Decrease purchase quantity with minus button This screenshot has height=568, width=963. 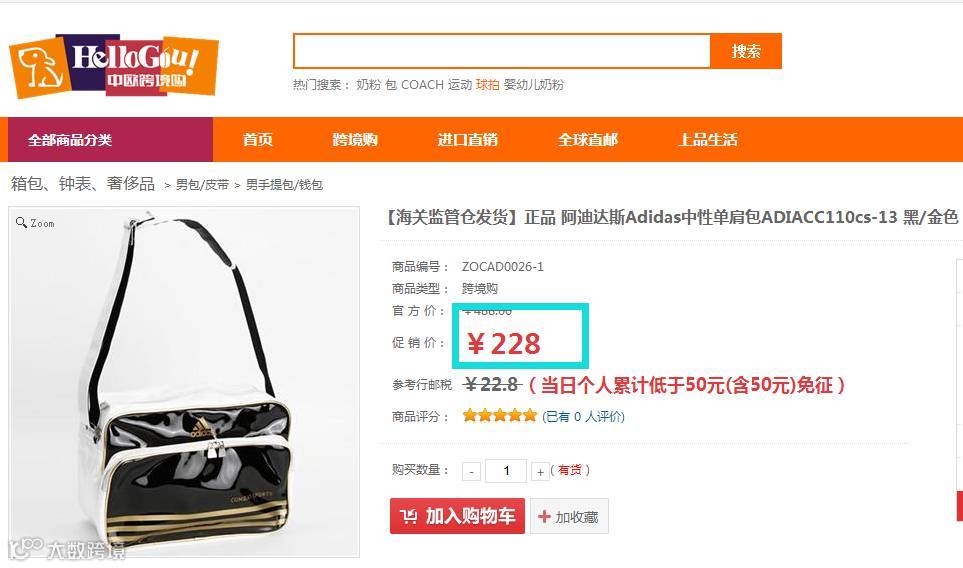point(471,471)
